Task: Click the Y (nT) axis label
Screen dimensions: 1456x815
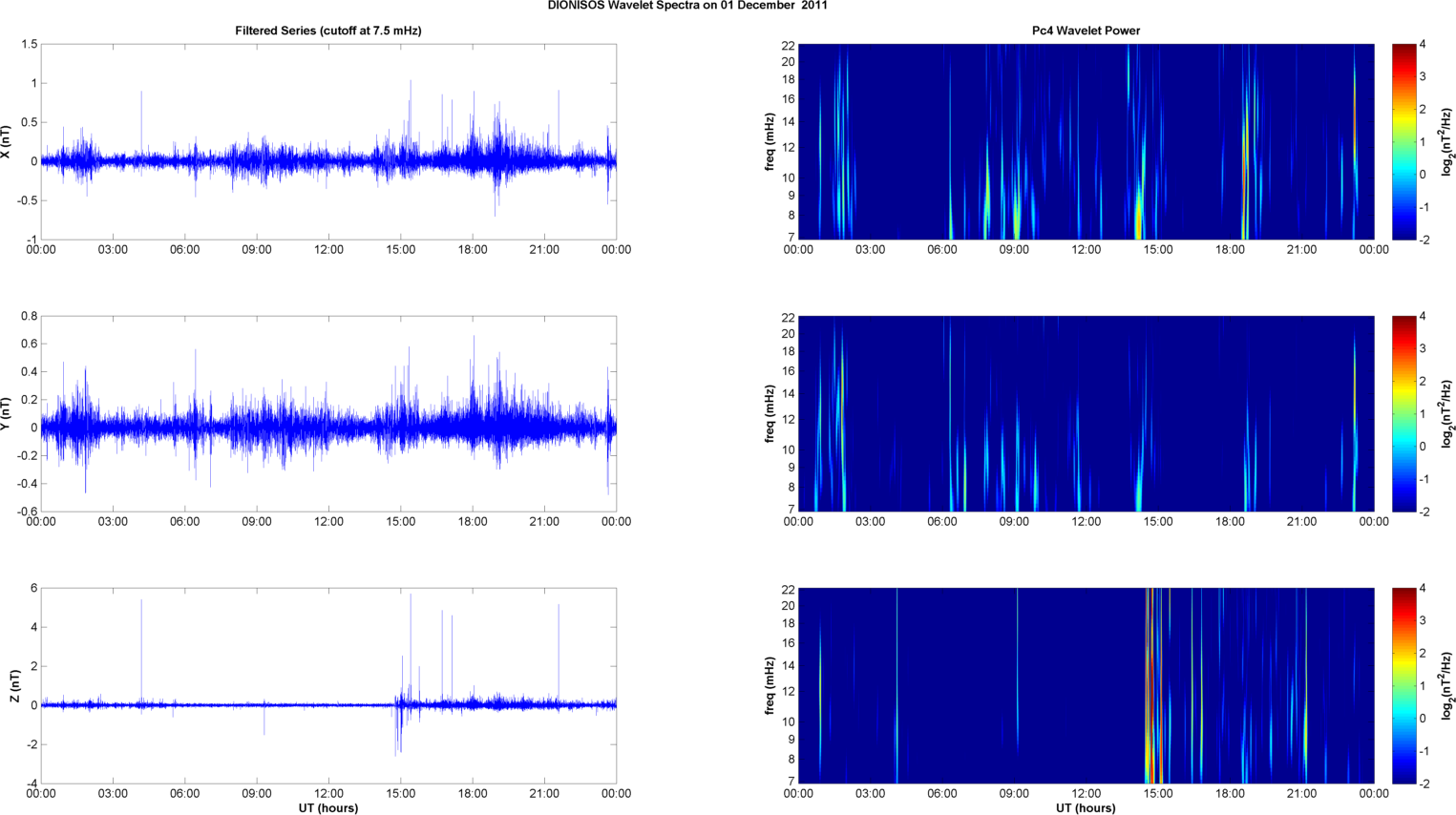Action: pos(7,414)
